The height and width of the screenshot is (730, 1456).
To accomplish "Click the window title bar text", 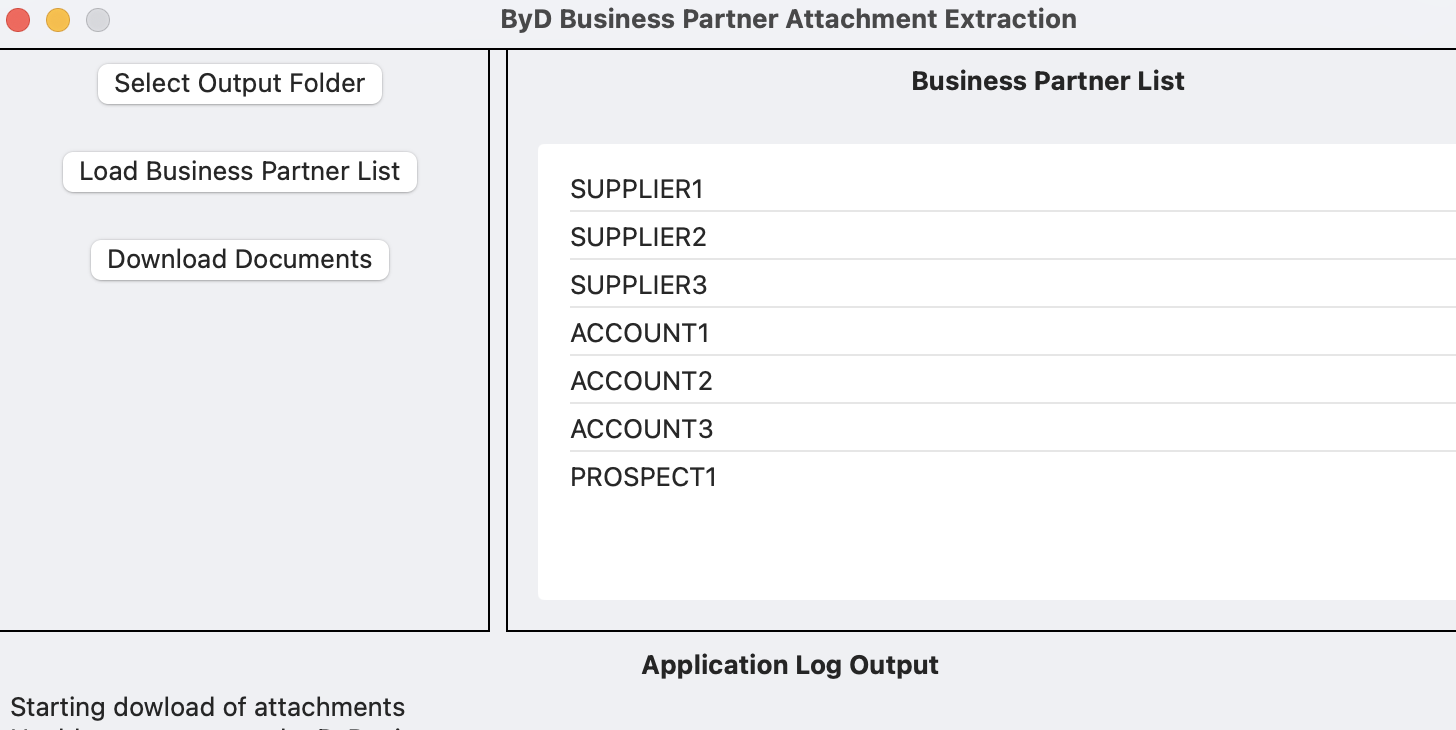I will click(788, 19).
